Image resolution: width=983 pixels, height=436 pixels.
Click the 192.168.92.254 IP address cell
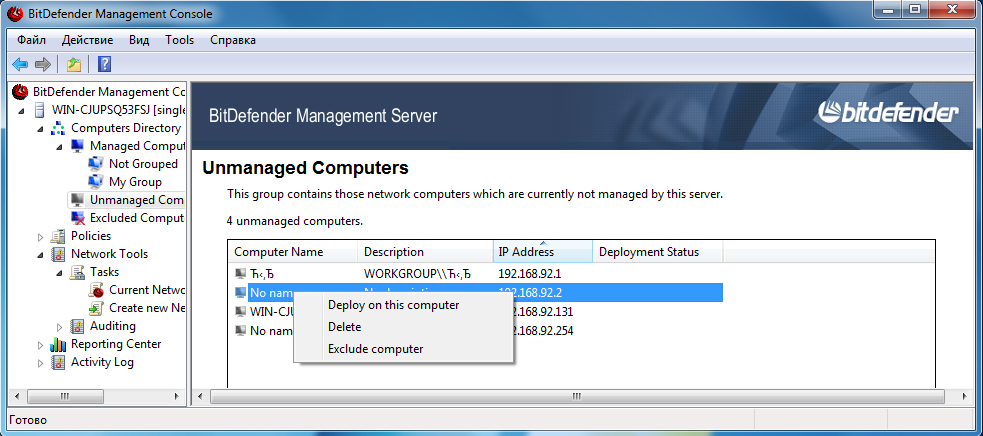pos(536,330)
